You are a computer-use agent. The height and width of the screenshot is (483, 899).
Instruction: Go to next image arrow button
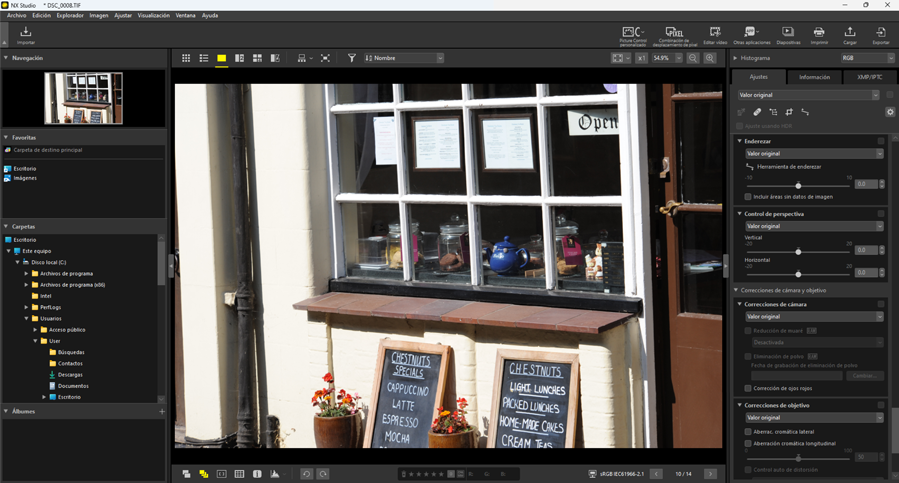click(710, 474)
